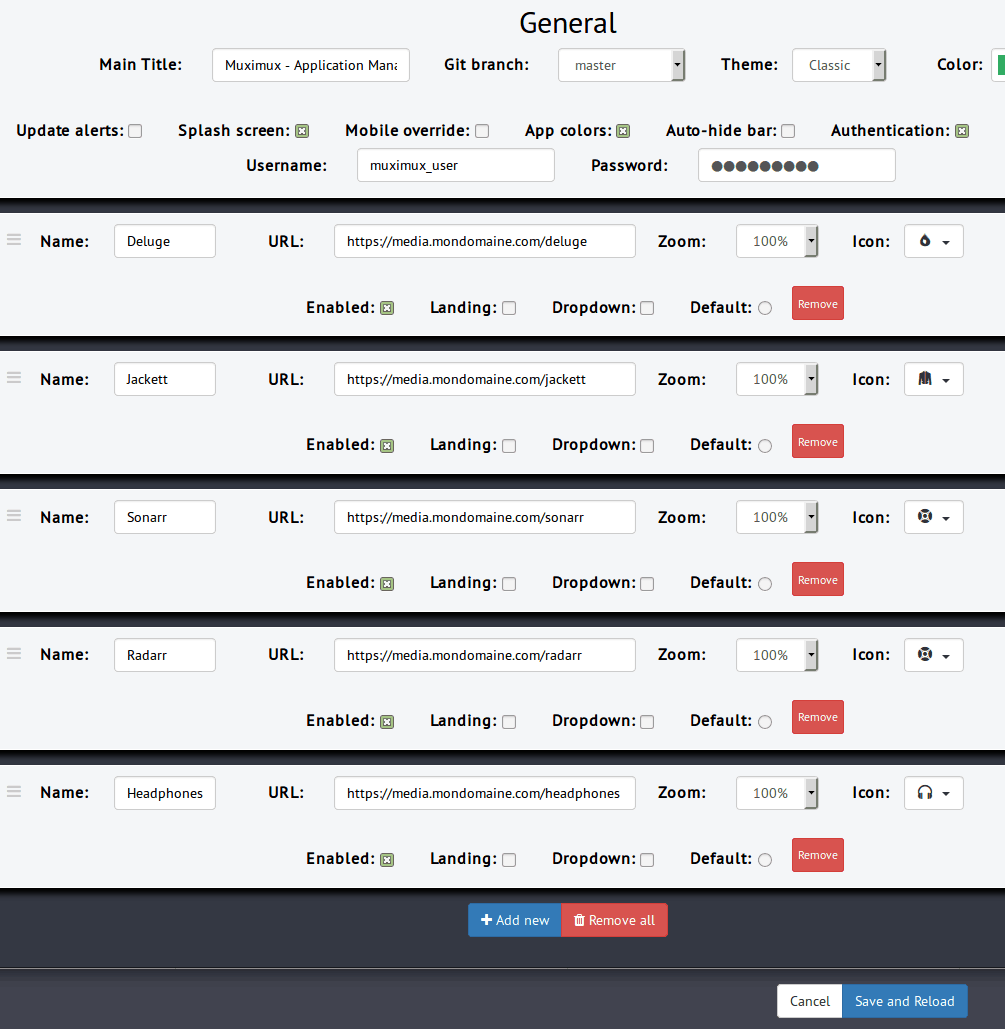Check Dropdown for Sonarr
1005x1029 pixels.
[x=647, y=583]
